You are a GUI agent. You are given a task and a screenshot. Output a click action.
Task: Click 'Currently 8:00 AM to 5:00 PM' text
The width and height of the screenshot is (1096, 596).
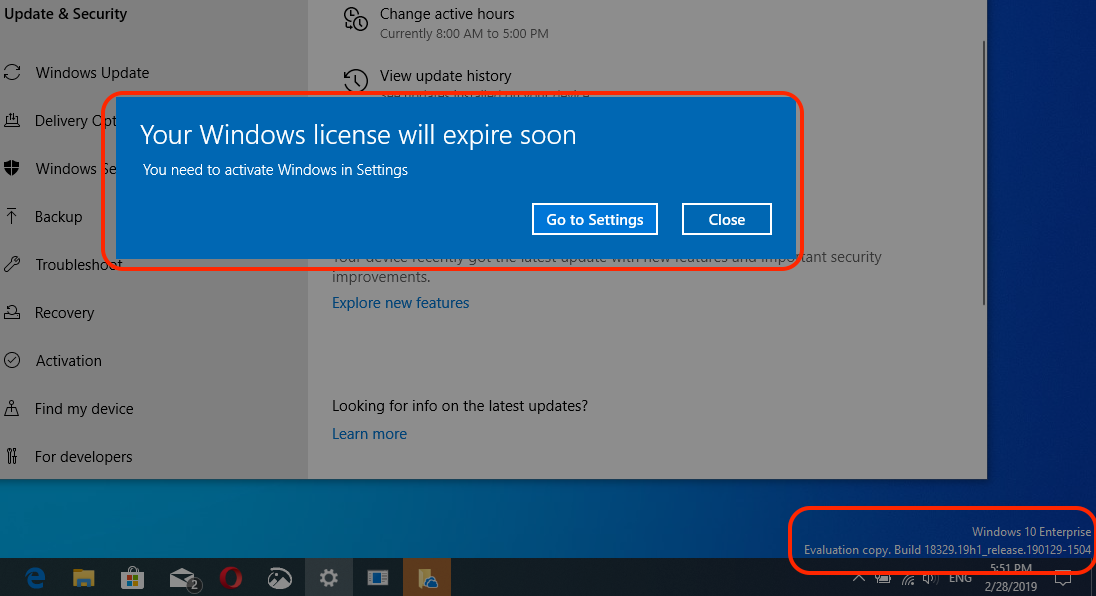tap(464, 34)
